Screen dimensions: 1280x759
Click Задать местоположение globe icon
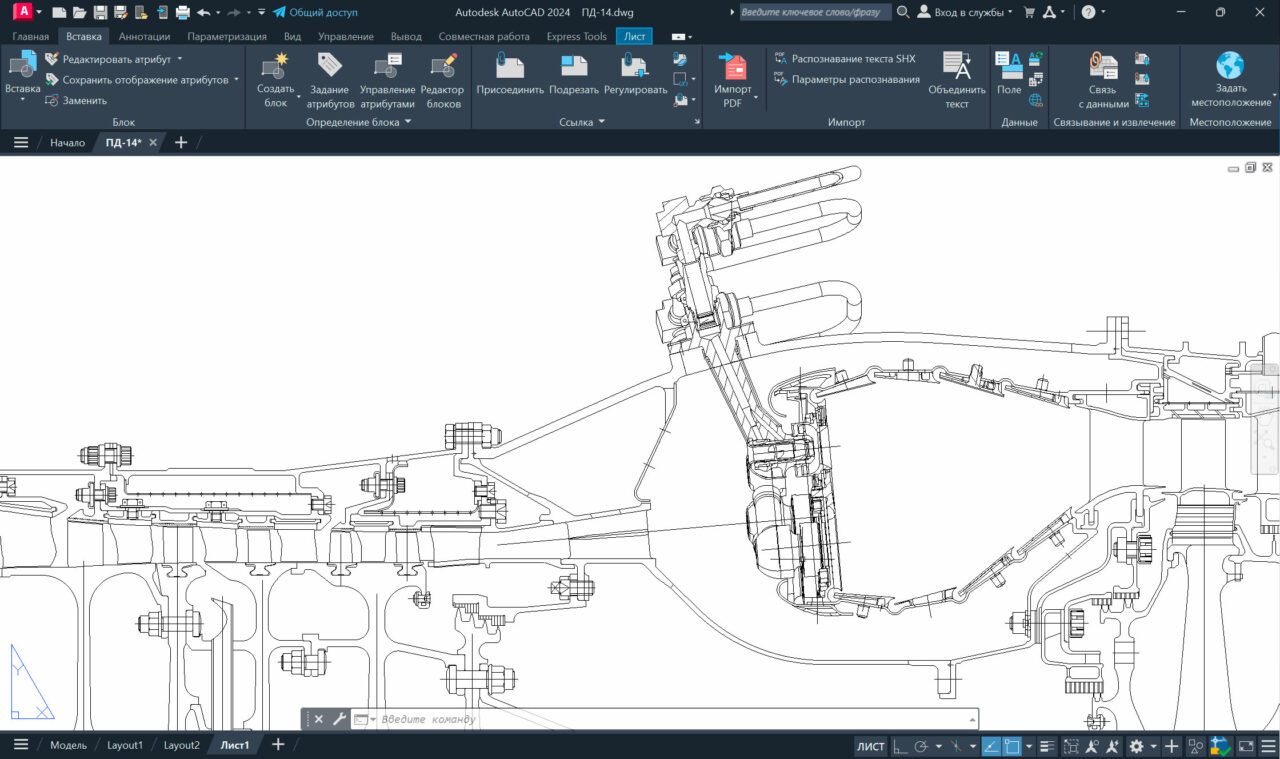[1230, 66]
